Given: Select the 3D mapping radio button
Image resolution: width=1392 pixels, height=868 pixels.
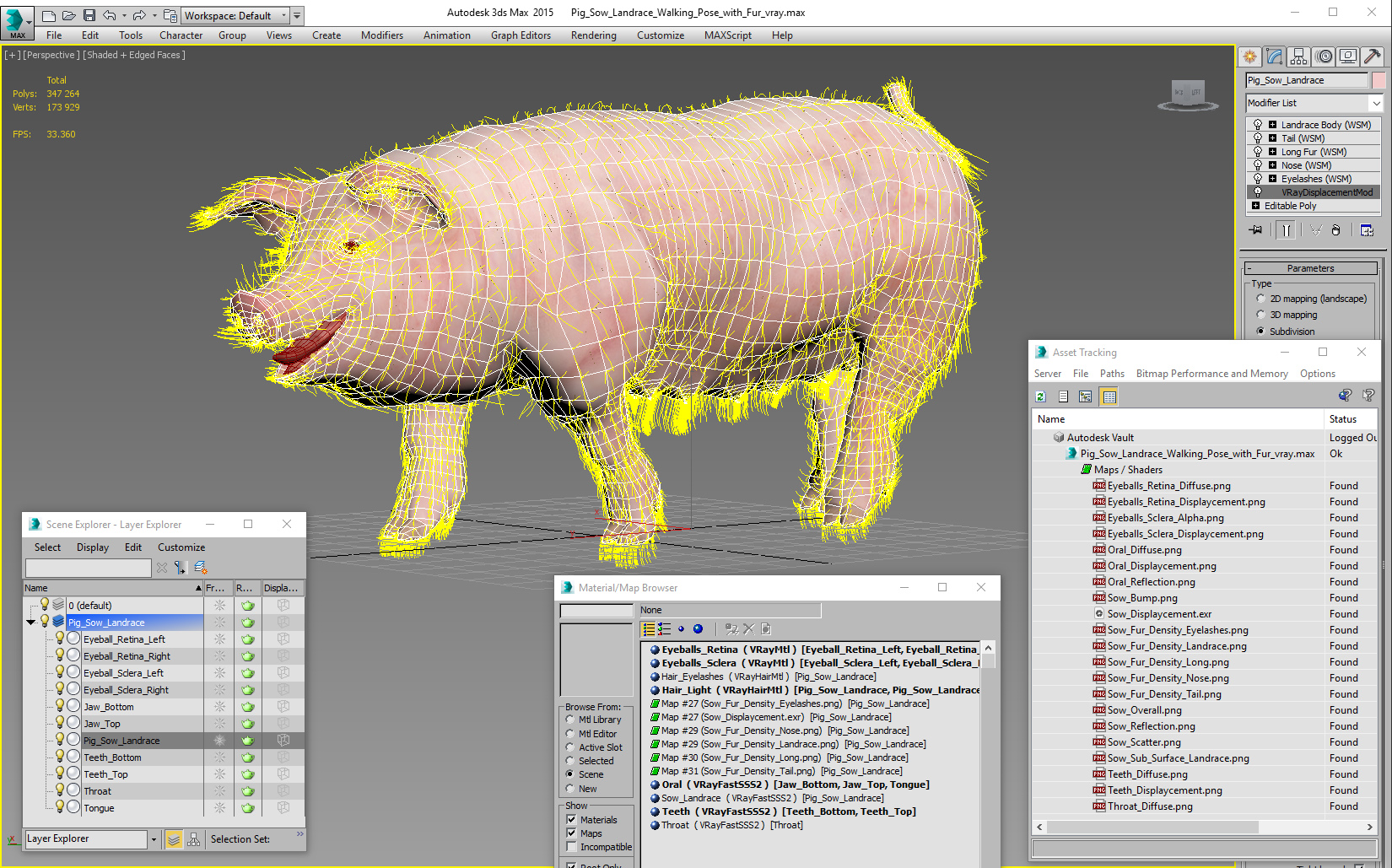Looking at the screenshot, I should [x=1260, y=315].
